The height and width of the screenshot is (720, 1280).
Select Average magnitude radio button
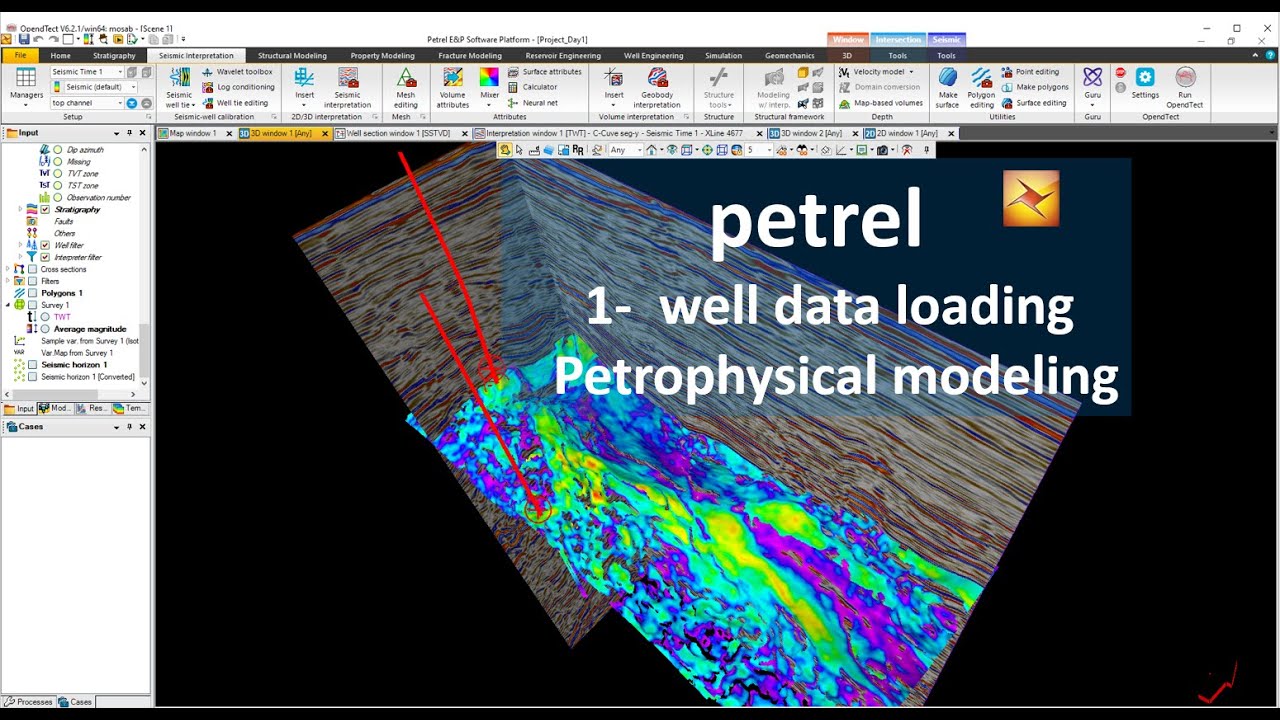click(45, 329)
